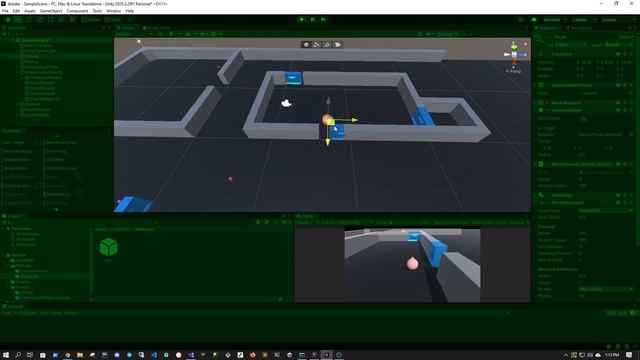The width and height of the screenshot is (640, 360).
Task: Toggle the Mesh Renderer enabled checkbox
Action: (x=547, y=103)
